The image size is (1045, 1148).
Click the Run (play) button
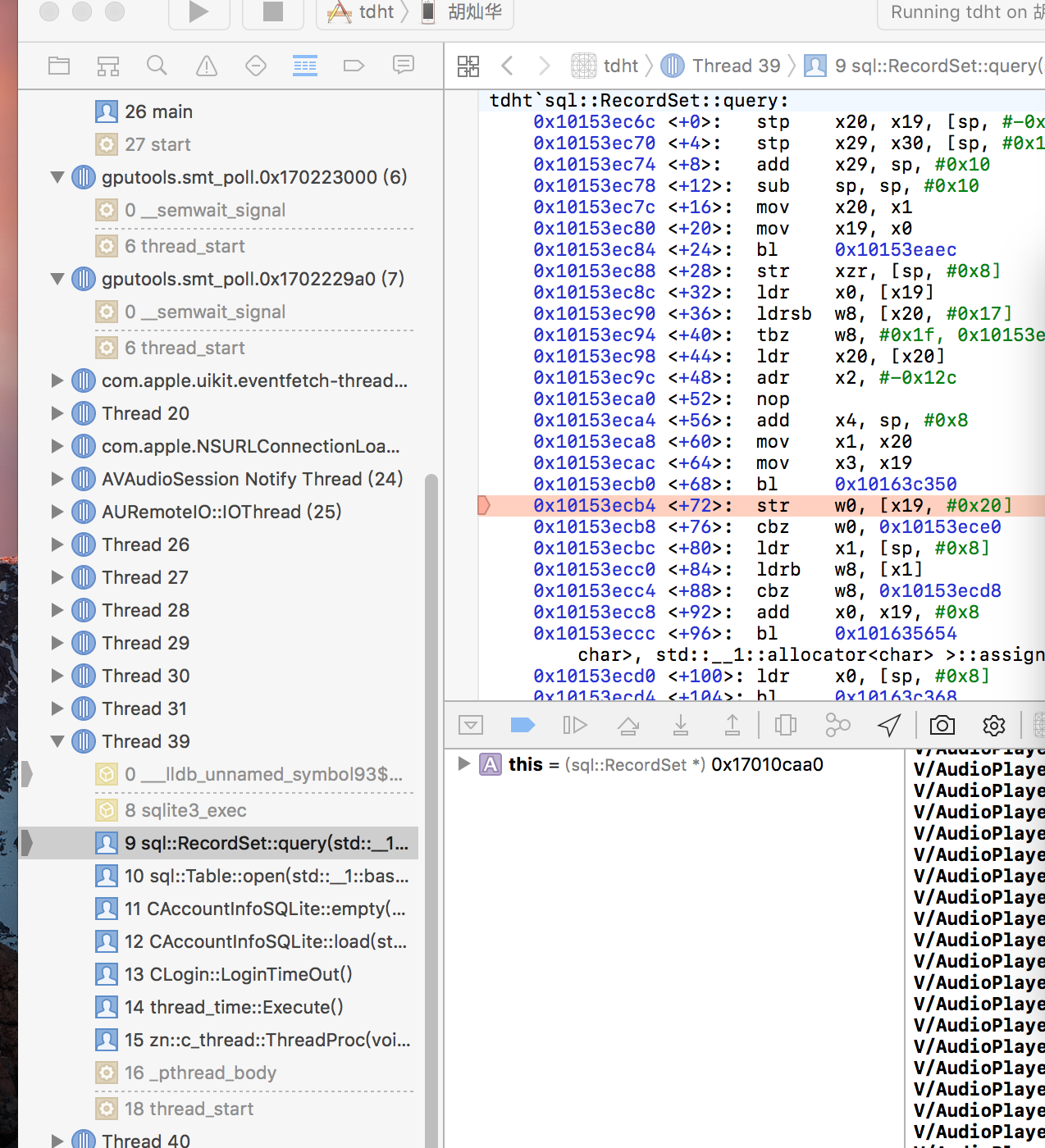[199, 11]
